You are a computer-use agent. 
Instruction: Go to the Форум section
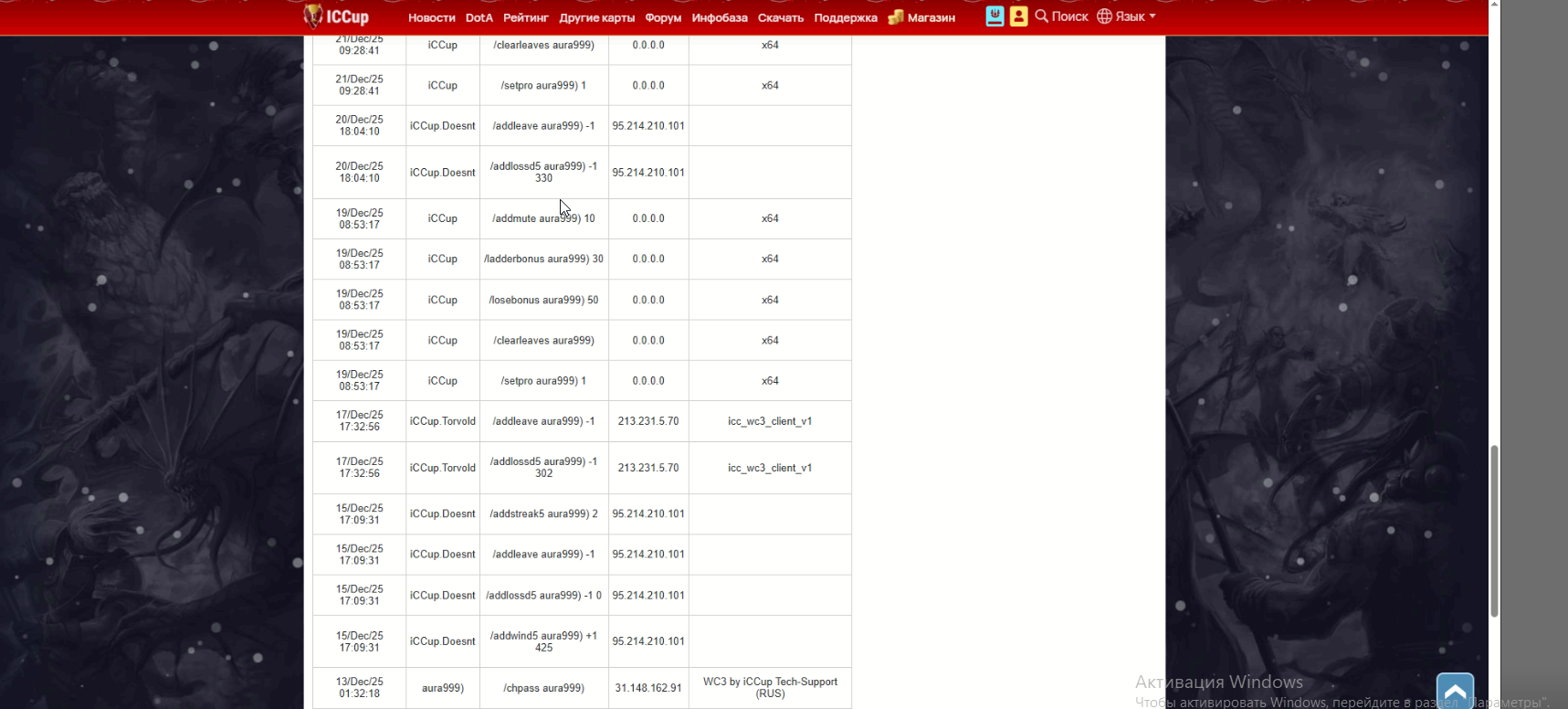point(663,17)
